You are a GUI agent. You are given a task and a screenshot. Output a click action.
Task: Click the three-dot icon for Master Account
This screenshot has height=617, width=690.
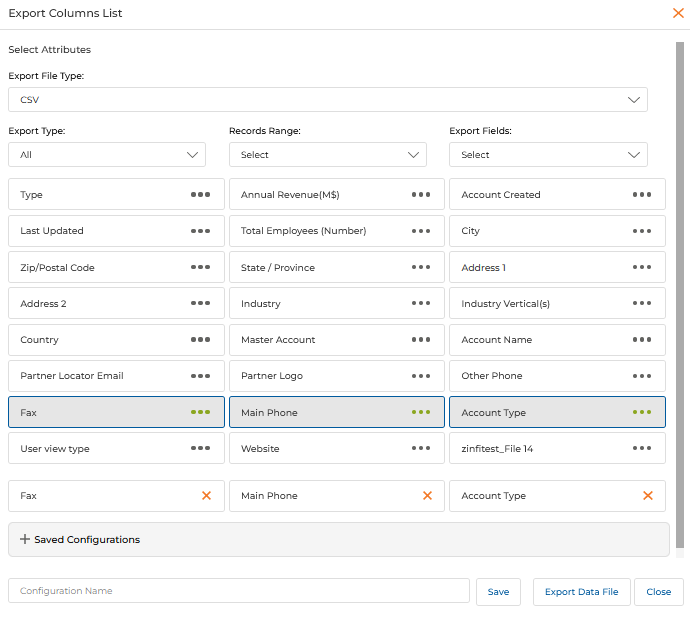tap(421, 340)
